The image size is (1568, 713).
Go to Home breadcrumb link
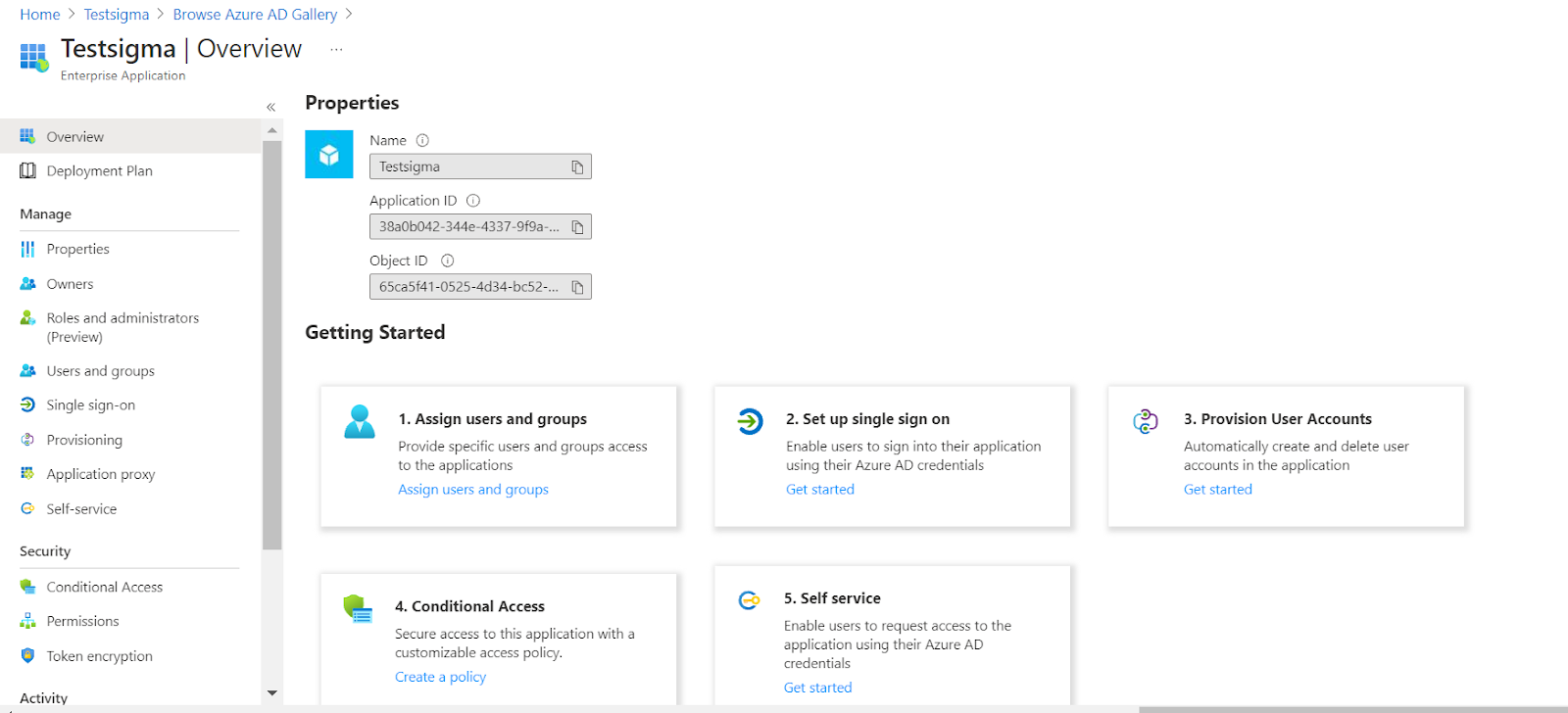pyautogui.click(x=40, y=15)
